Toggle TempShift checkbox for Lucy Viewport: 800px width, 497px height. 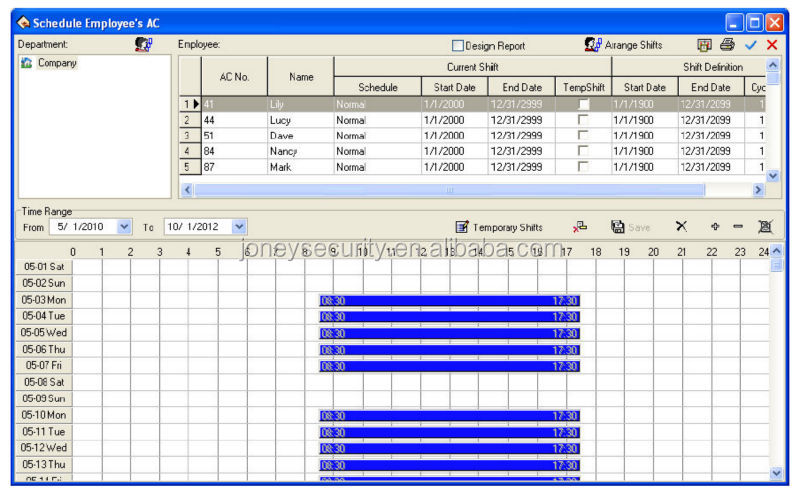pyautogui.click(x=583, y=120)
